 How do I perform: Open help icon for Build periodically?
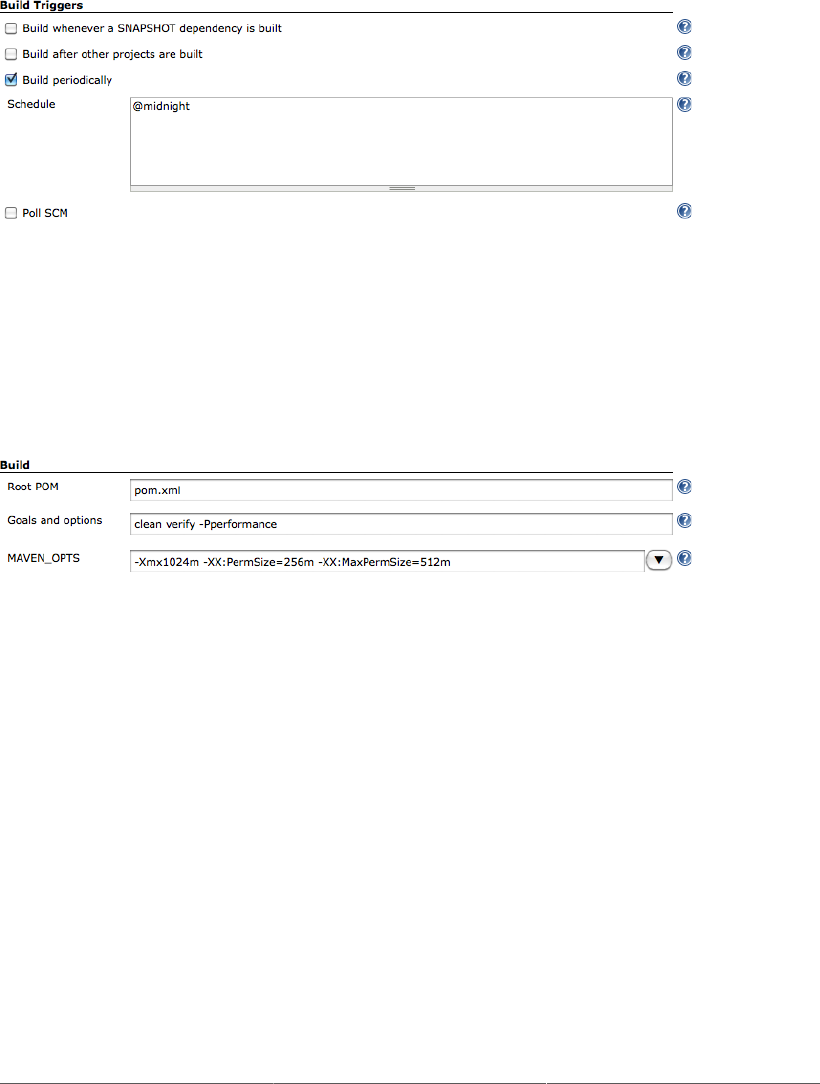pos(684,79)
